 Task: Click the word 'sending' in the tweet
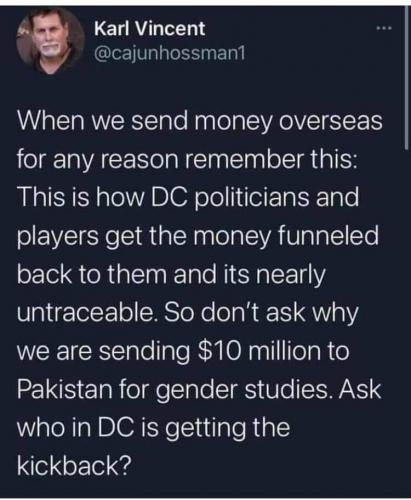144,352
